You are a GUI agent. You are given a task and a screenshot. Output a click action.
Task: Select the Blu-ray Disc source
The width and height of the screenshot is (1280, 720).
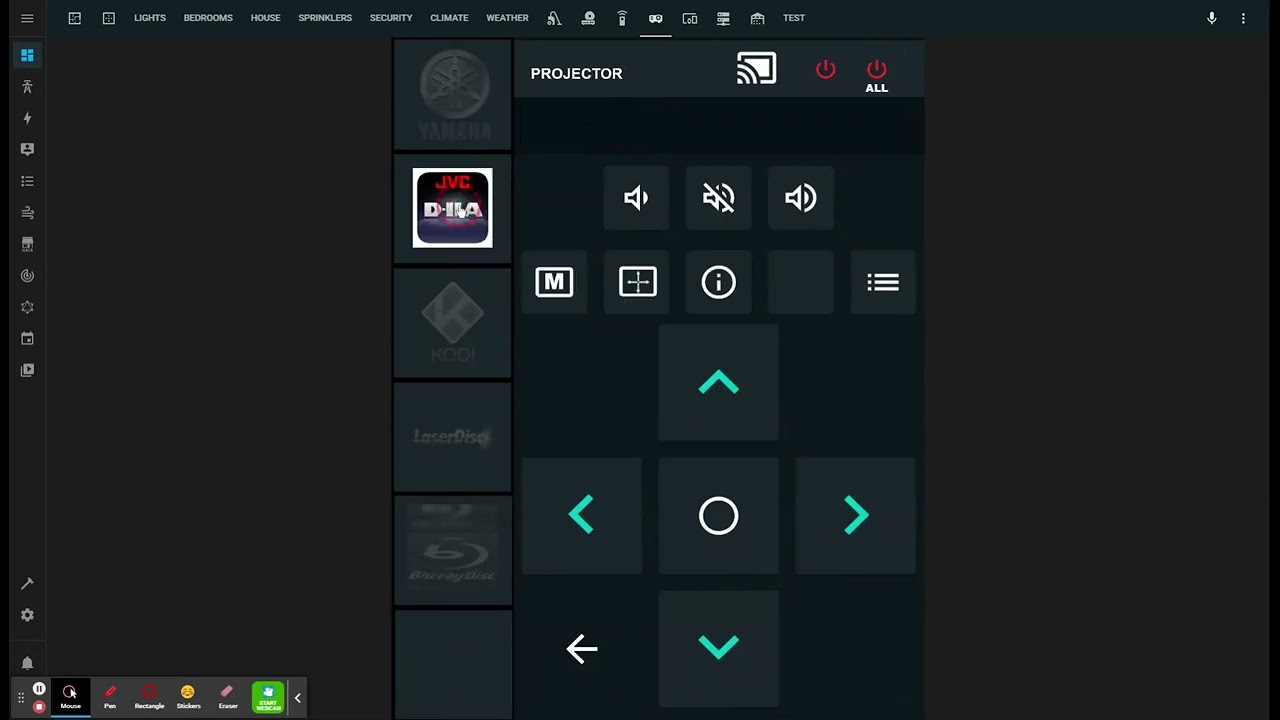pos(453,551)
